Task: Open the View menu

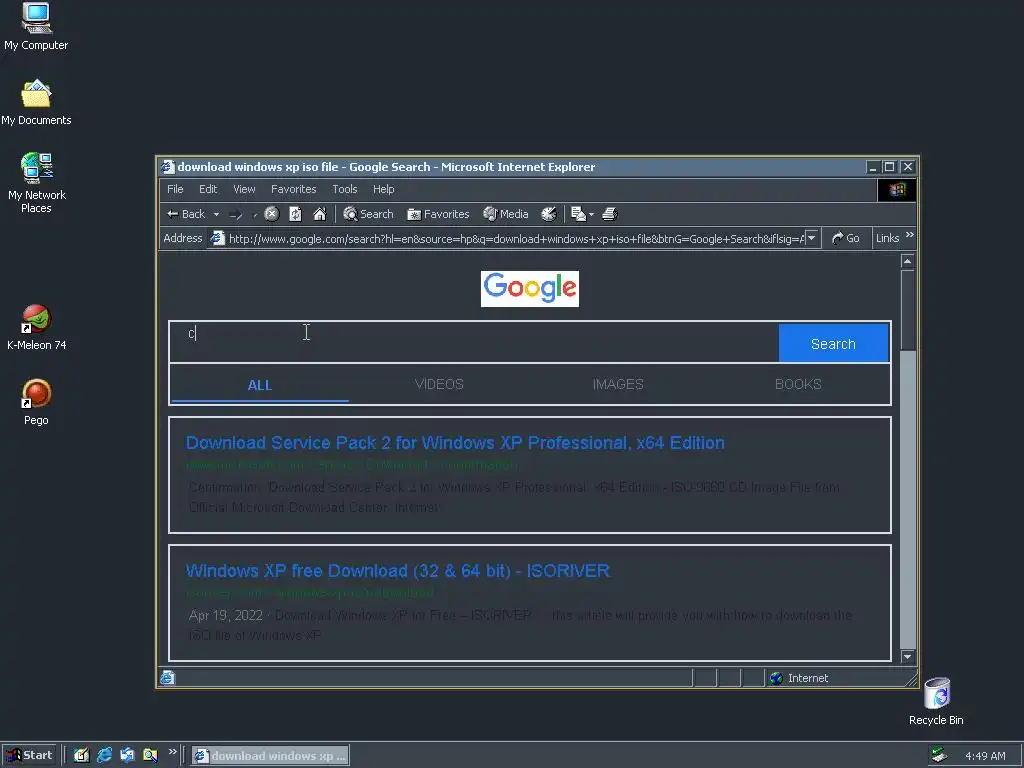Action: pyautogui.click(x=244, y=189)
